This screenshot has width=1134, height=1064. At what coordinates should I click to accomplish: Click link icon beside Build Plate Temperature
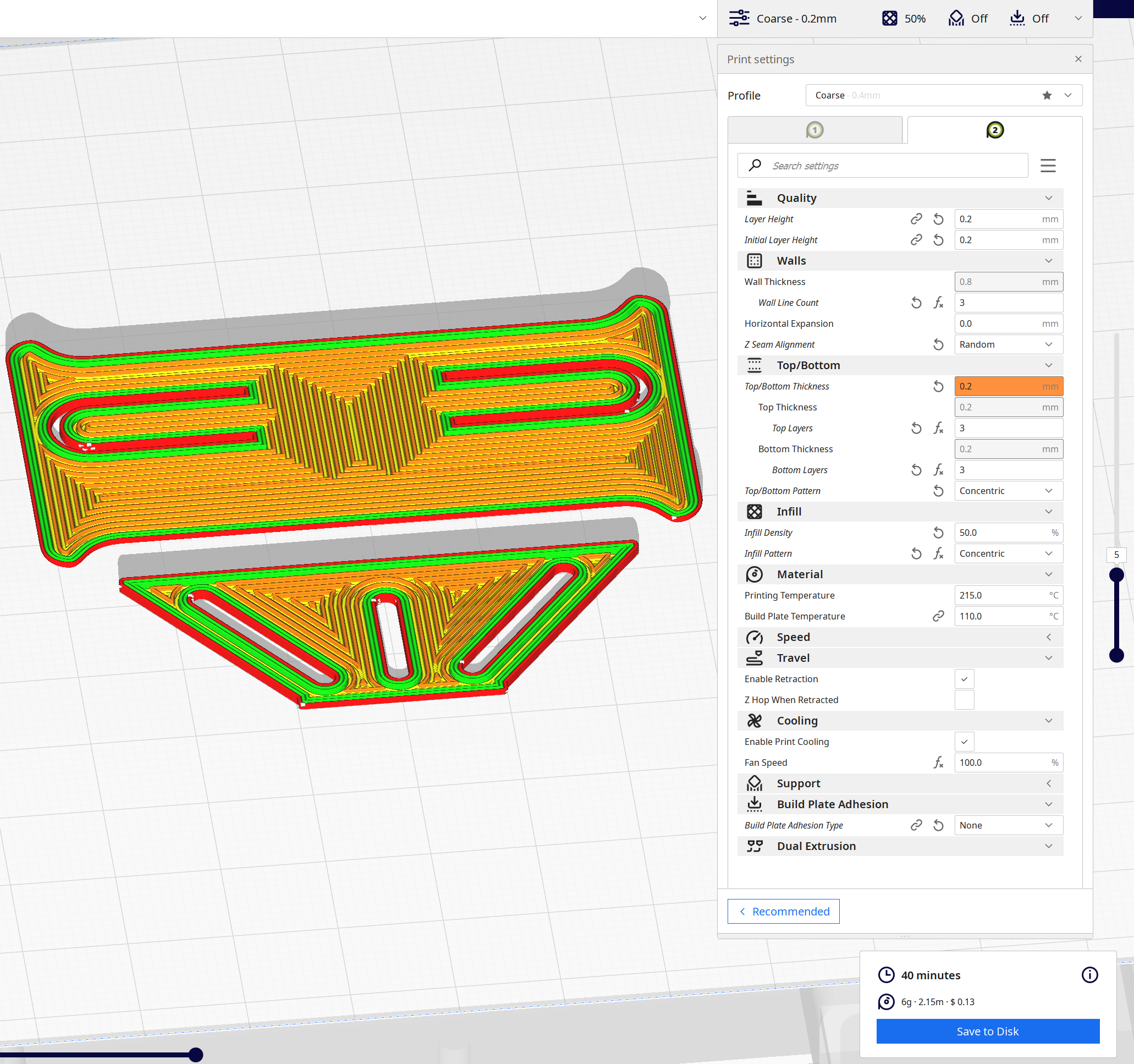[x=938, y=616]
